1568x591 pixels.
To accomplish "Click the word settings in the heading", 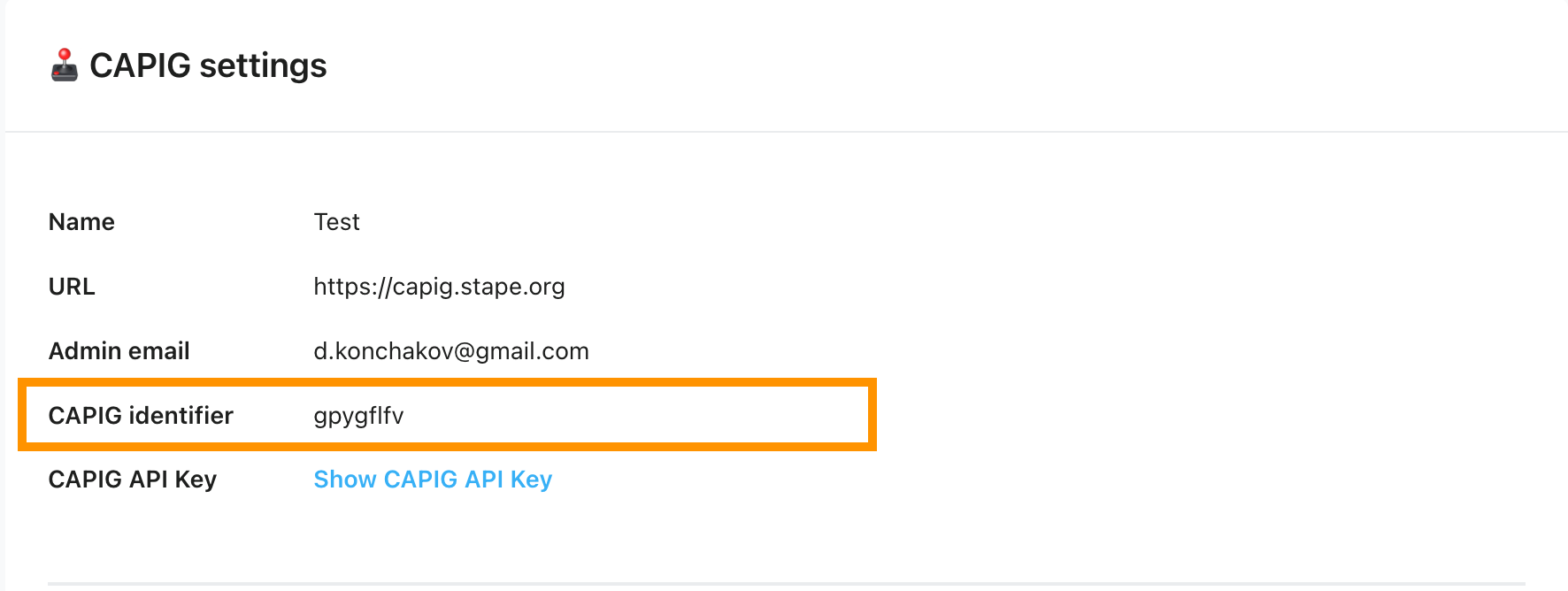I will click(x=263, y=66).
